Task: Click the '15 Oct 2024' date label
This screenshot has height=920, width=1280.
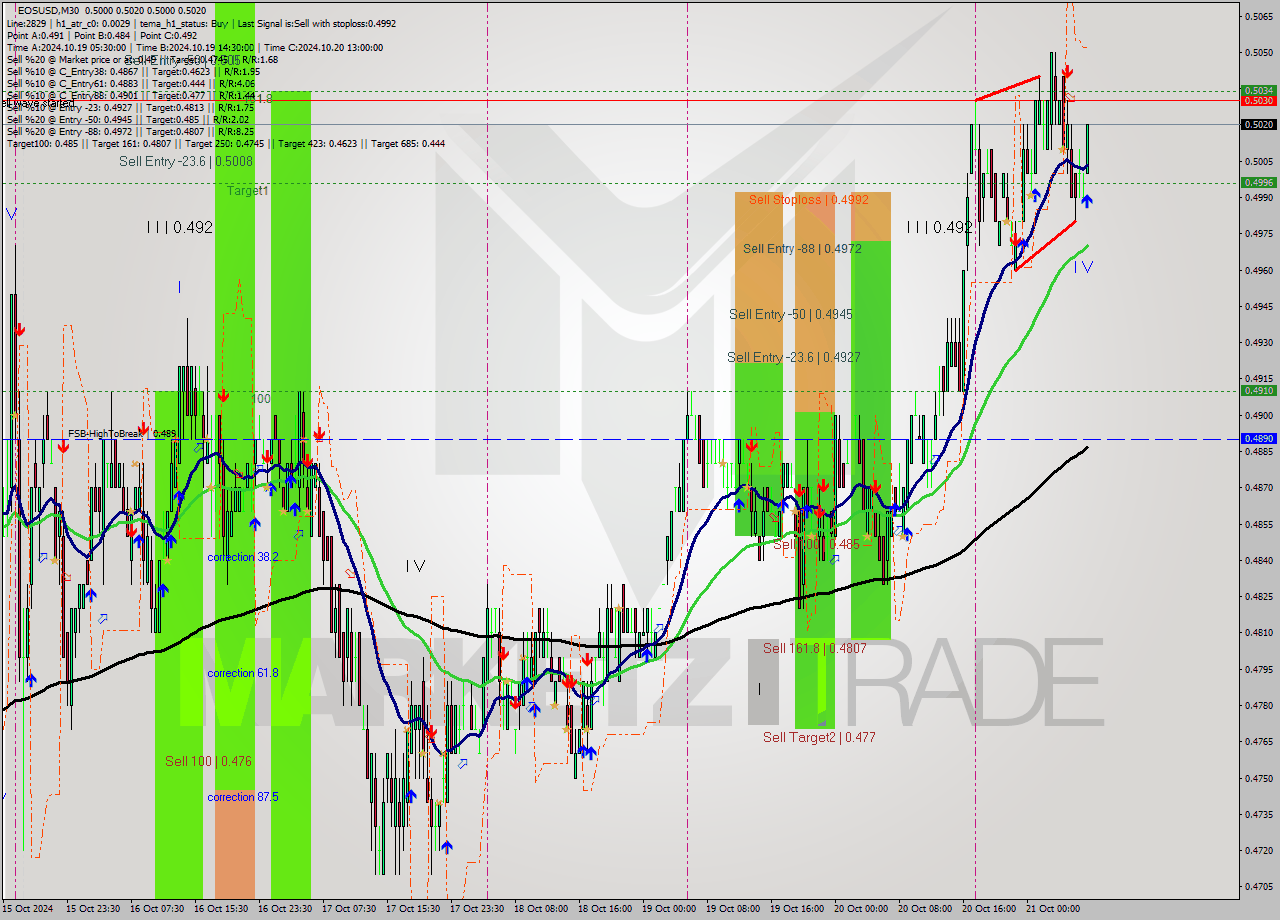Action: click(28, 909)
